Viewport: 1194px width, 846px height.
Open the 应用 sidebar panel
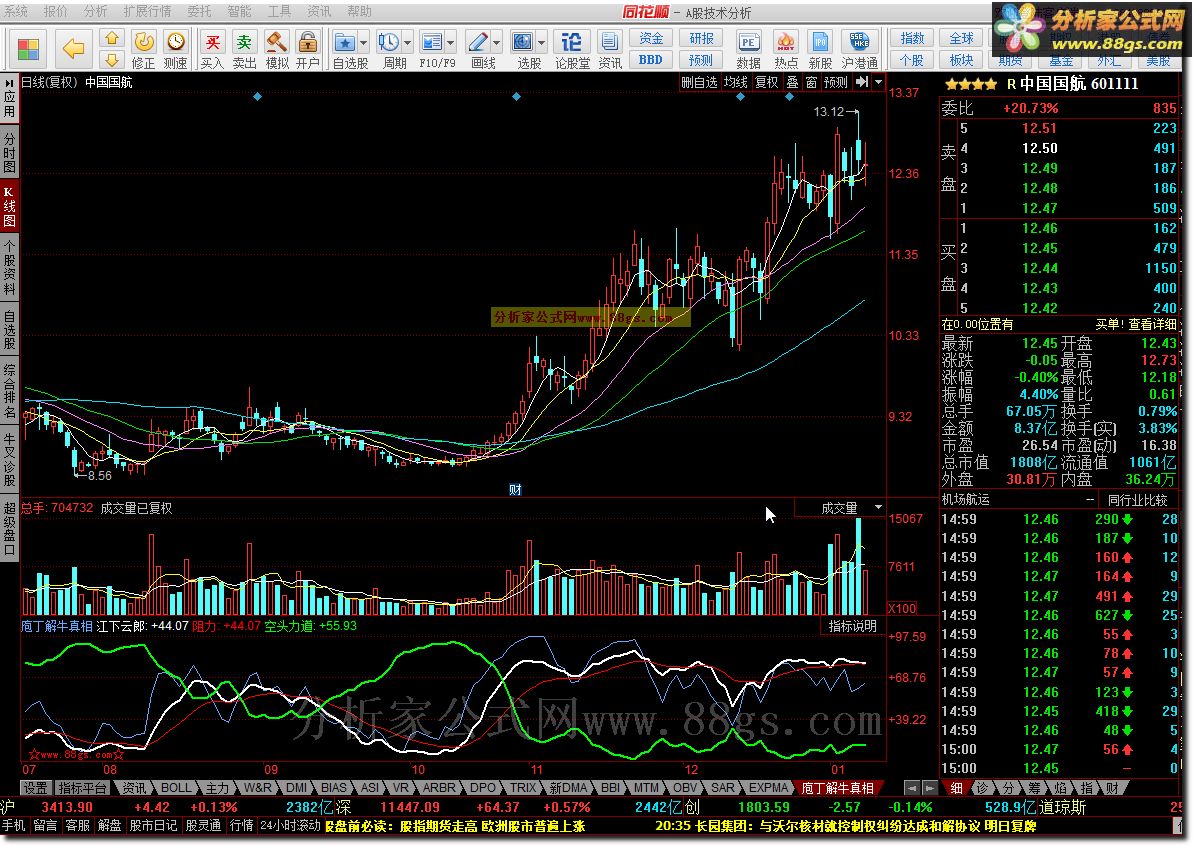tap(9, 97)
